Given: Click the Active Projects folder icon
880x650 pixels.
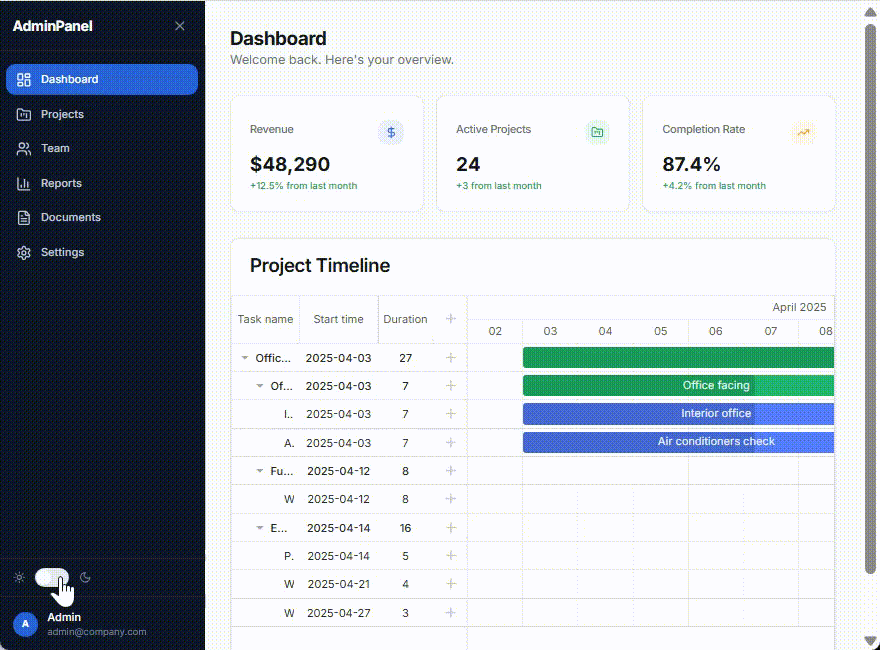Looking at the screenshot, I should pos(597,131).
